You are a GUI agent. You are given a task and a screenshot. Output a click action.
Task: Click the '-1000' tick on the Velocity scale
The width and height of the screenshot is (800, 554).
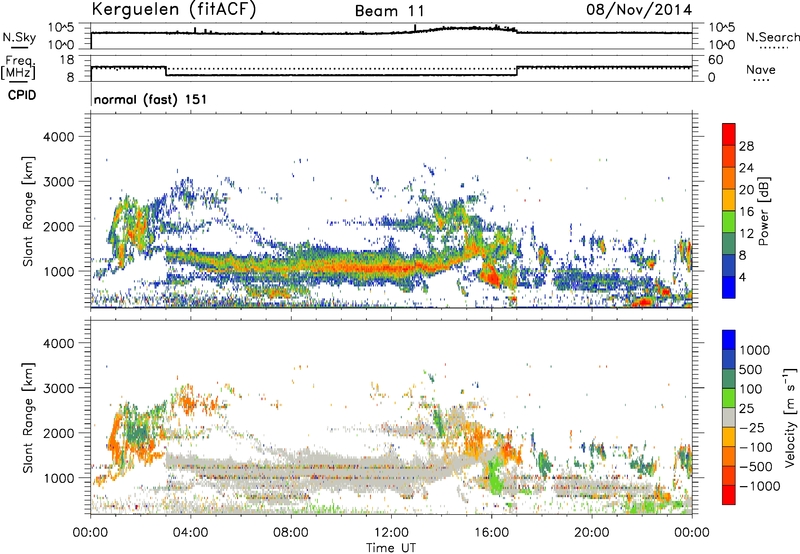pos(760,486)
